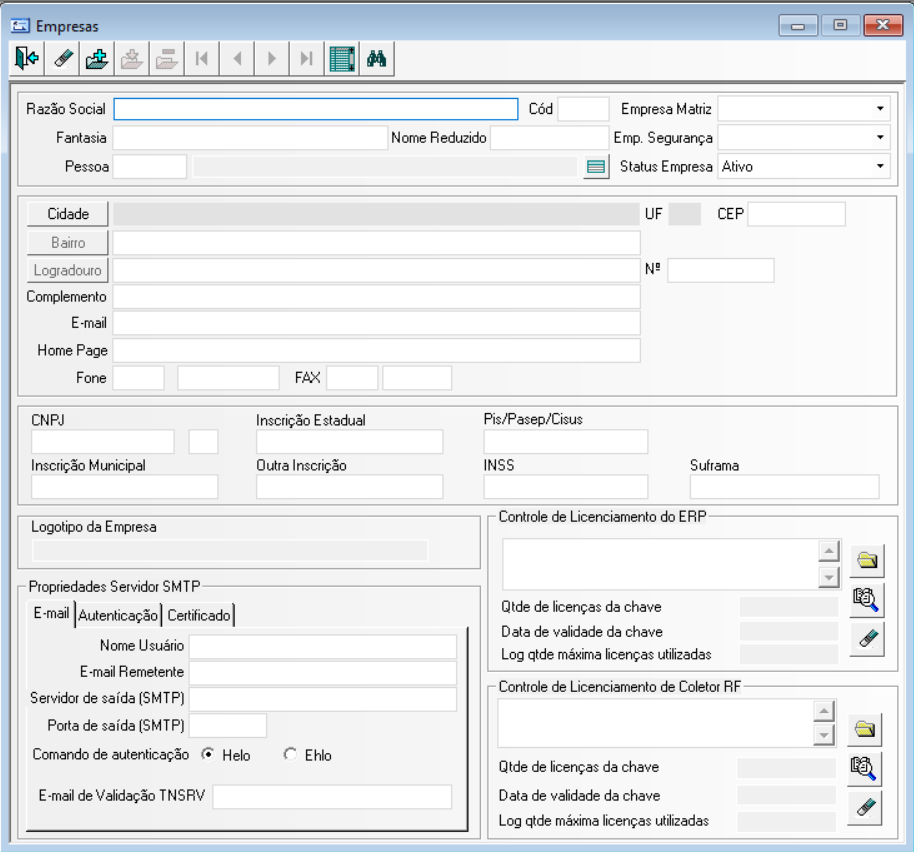Click the Pessoa lookup list icon
This screenshot has height=852, width=914.
596,167
